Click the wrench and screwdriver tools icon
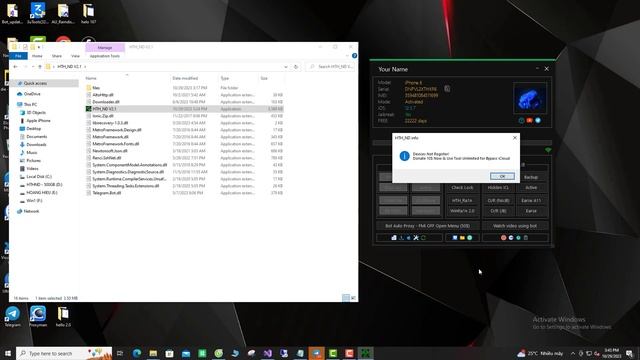 click(416, 238)
